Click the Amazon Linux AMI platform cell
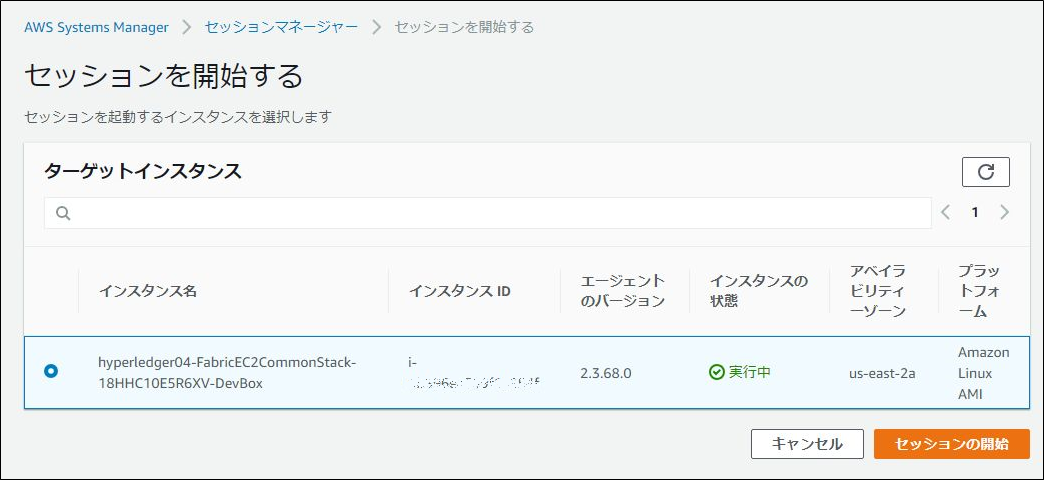The image size is (1044, 480). click(x=983, y=373)
